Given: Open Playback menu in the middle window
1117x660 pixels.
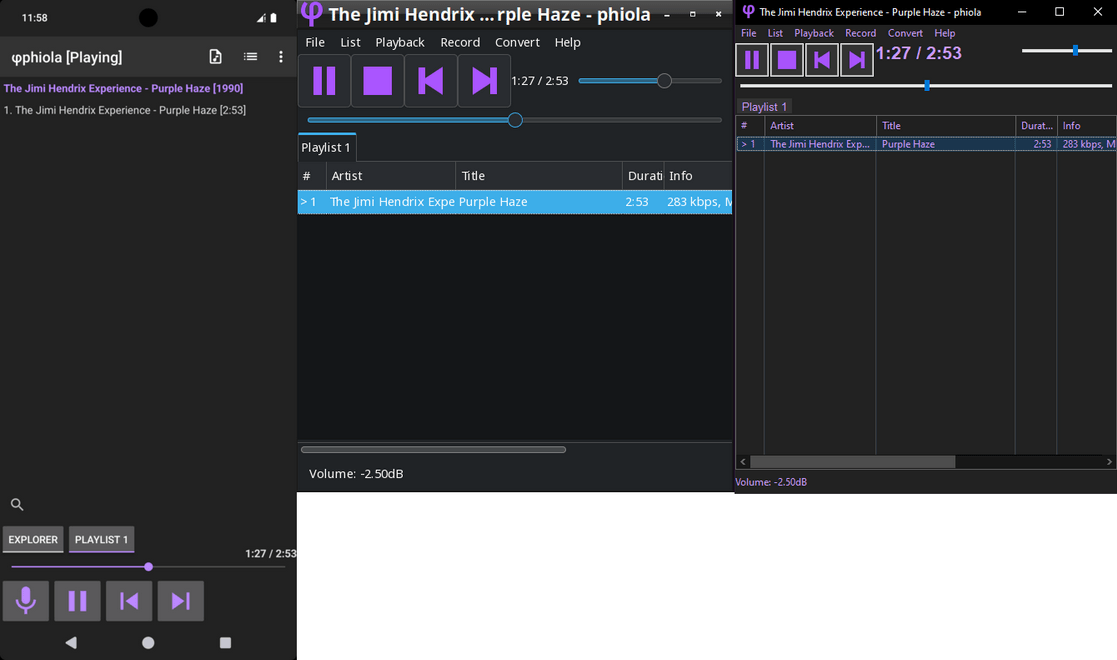Looking at the screenshot, I should coord(400,42).
